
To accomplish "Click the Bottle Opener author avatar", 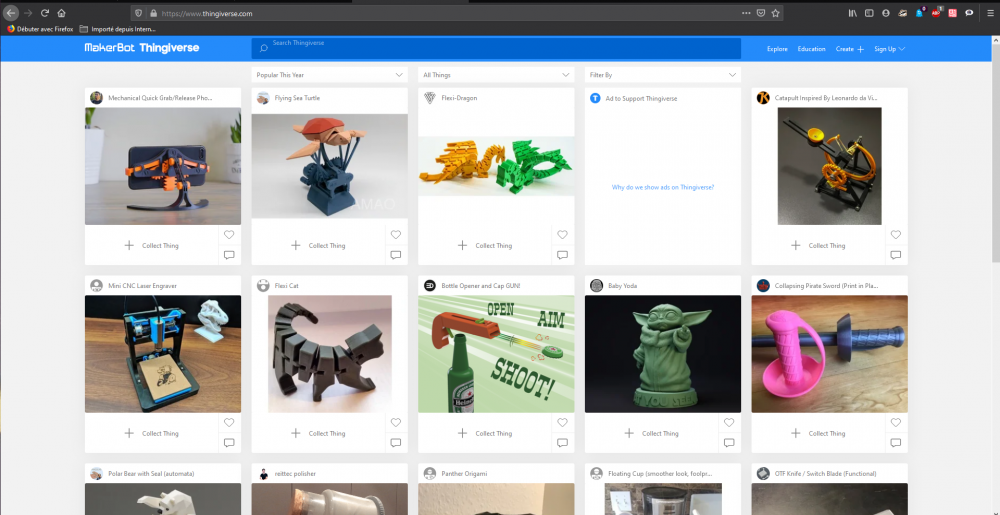I will coord(430,286).
